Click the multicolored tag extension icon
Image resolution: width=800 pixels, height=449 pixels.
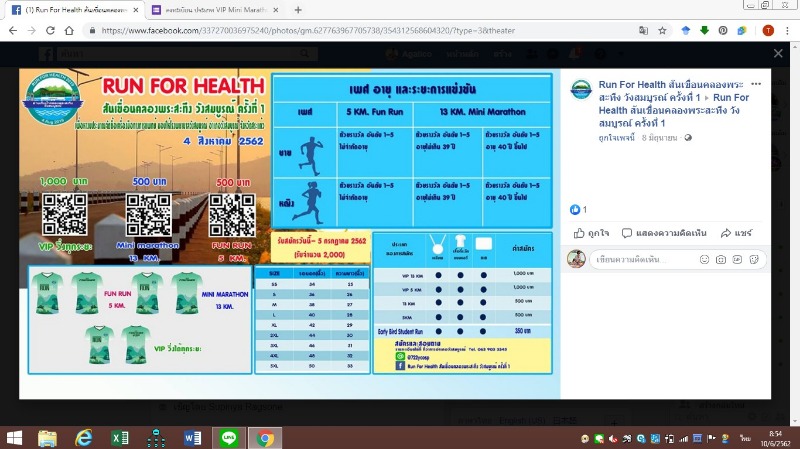point(742,31)
